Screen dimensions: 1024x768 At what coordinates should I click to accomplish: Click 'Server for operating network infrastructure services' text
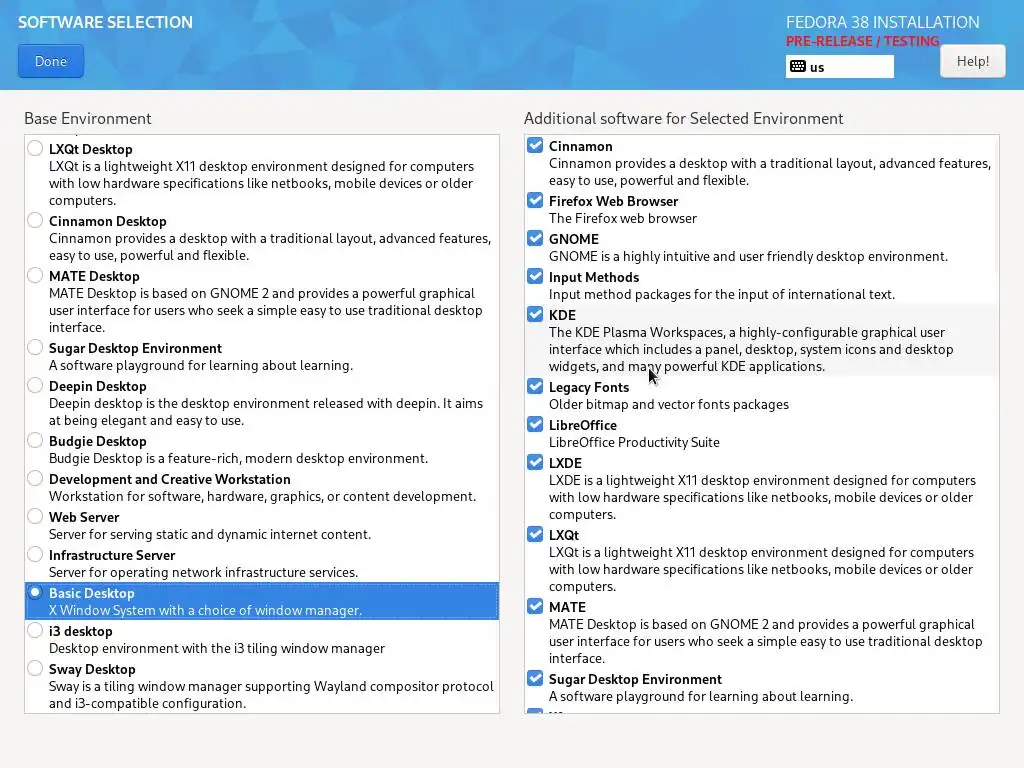point(204,572)
